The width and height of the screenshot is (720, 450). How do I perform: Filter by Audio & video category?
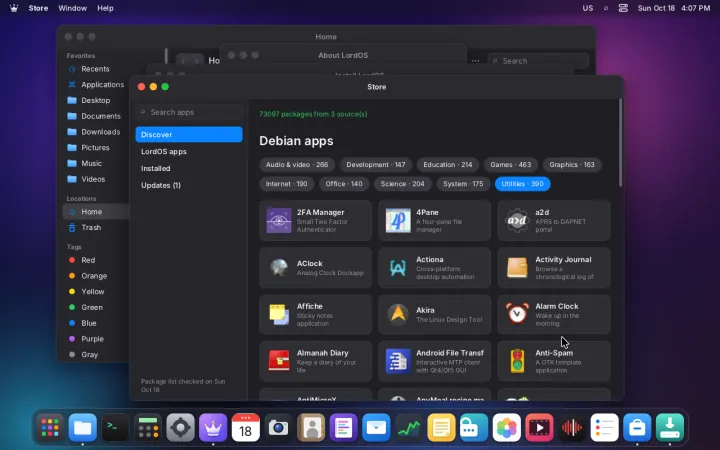[297, 164]
